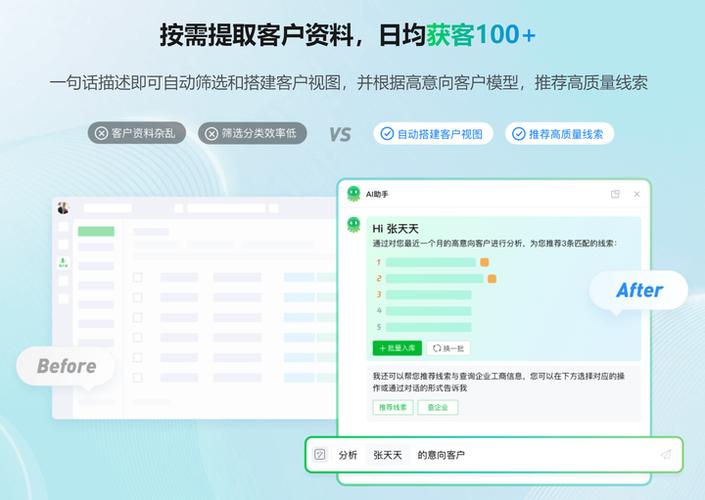Click the 张天天 tag in the input box
This screenshot has height=500, width=705.
(x=388, y=455)
